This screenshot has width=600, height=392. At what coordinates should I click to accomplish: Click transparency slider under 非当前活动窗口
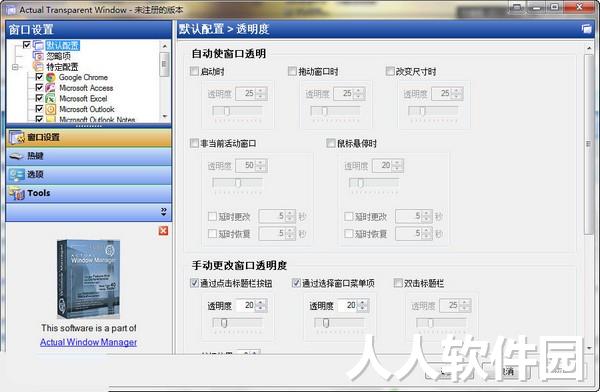point(237,183)
